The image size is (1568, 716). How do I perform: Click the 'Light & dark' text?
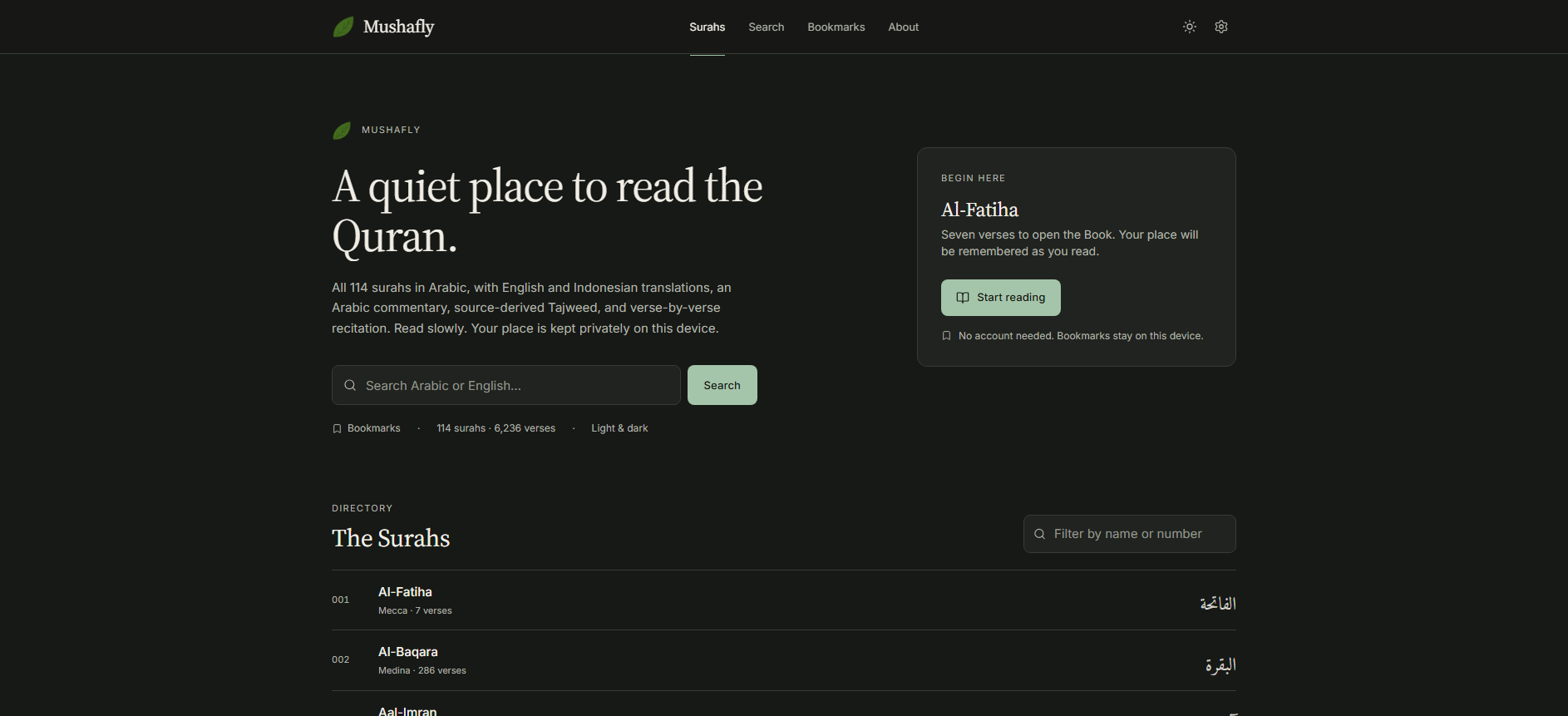coord(619,428)
